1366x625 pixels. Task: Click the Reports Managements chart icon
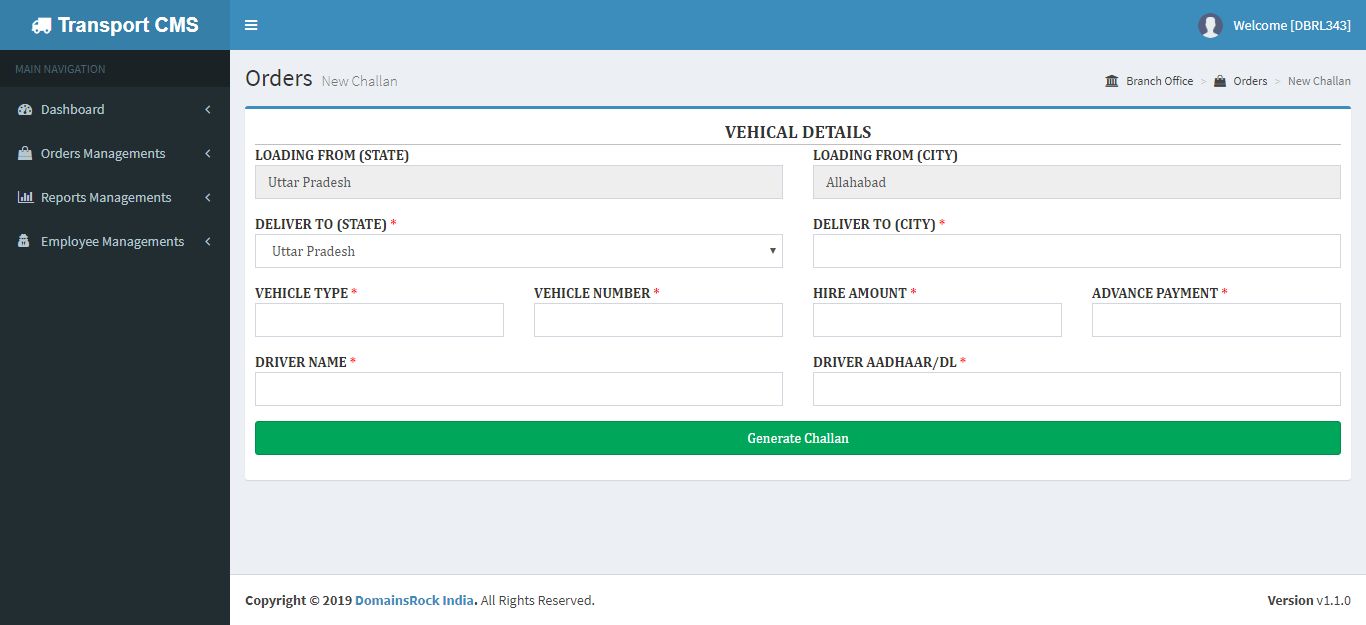[25, 198]
